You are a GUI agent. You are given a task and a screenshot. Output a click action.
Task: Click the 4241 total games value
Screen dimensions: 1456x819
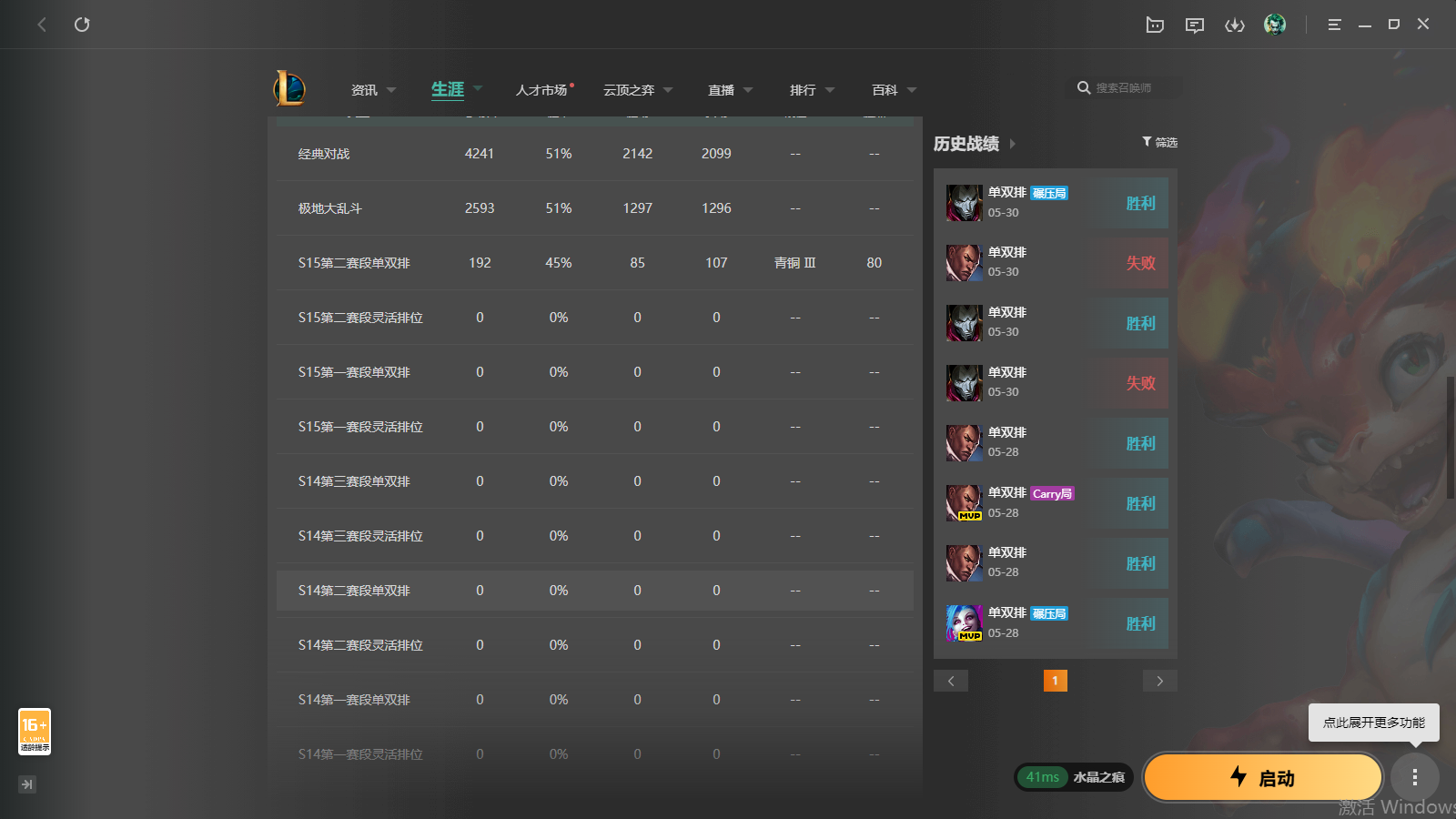(480, 154)
